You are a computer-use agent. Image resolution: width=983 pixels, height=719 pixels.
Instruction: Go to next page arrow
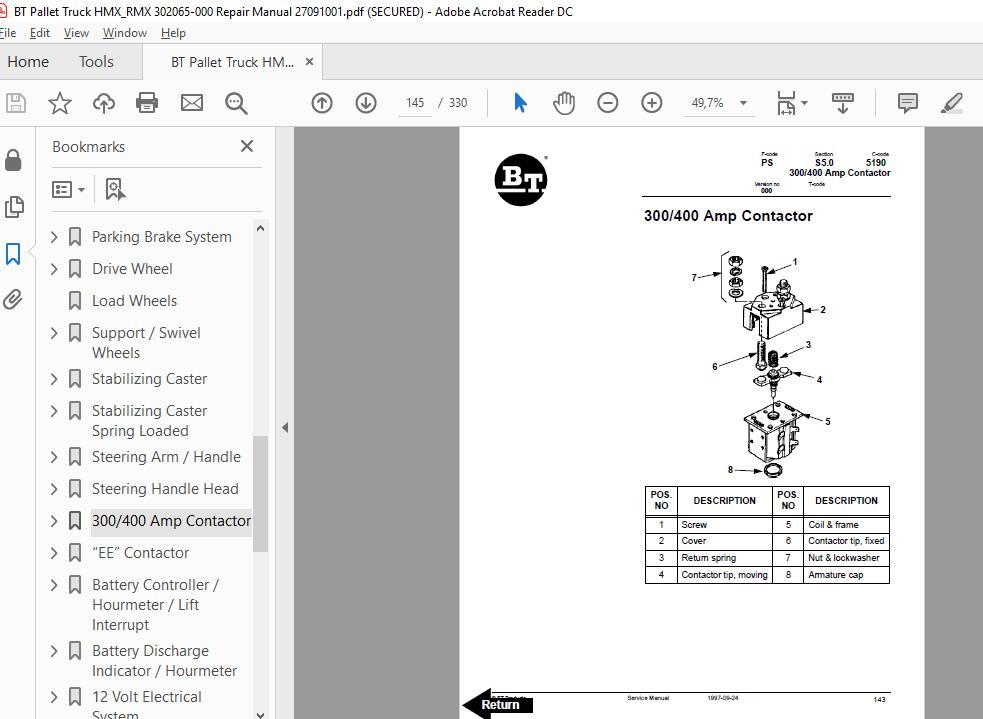click(x=365, y=103)
